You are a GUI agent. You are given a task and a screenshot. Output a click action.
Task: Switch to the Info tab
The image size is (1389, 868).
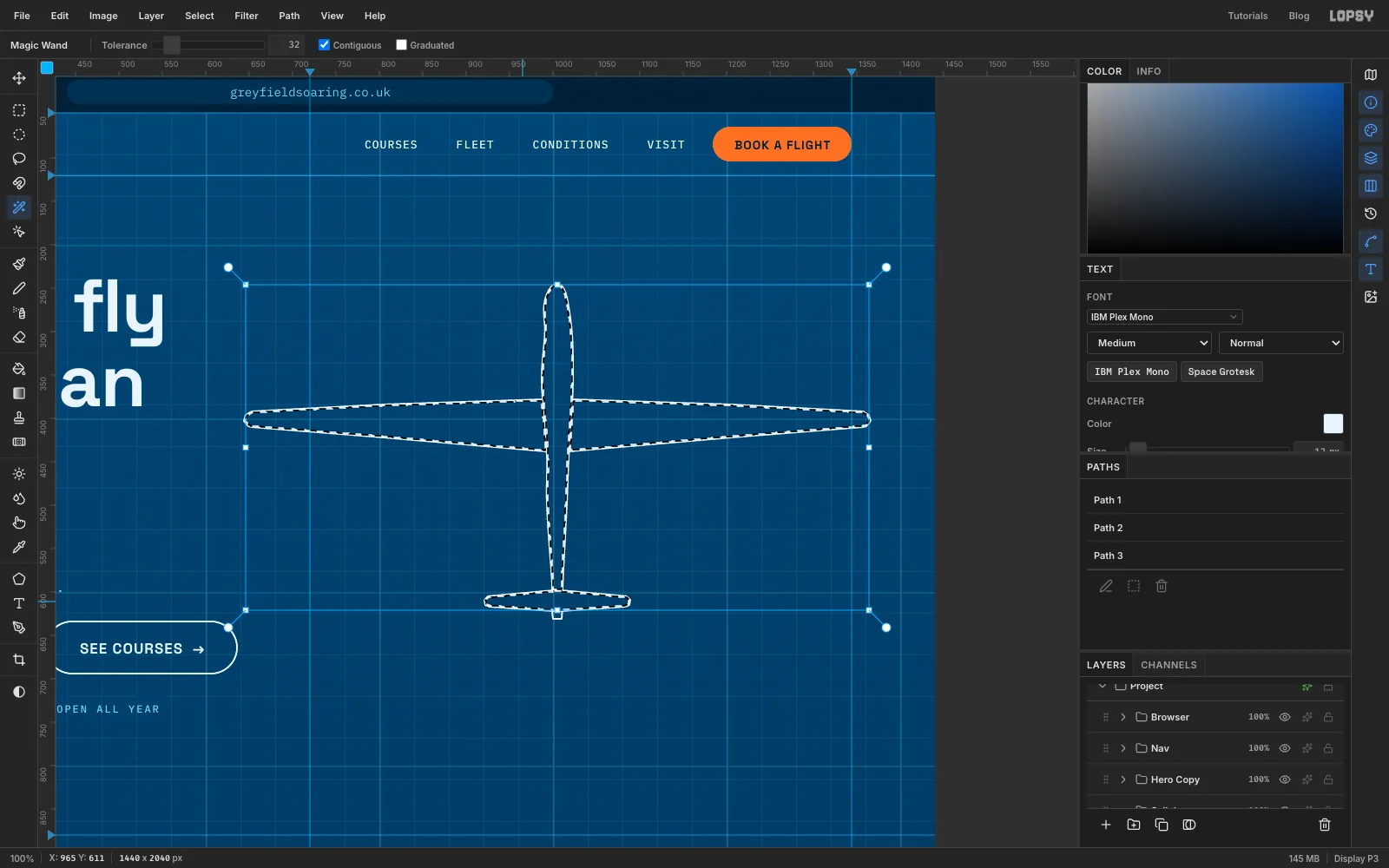click(x=1149, y=71)
